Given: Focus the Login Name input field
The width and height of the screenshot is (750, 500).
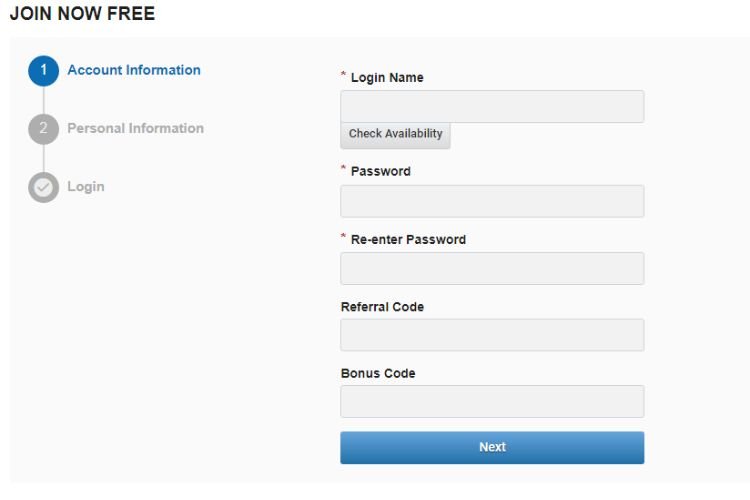Looking at the screenshot, I should tap(492, 107).
